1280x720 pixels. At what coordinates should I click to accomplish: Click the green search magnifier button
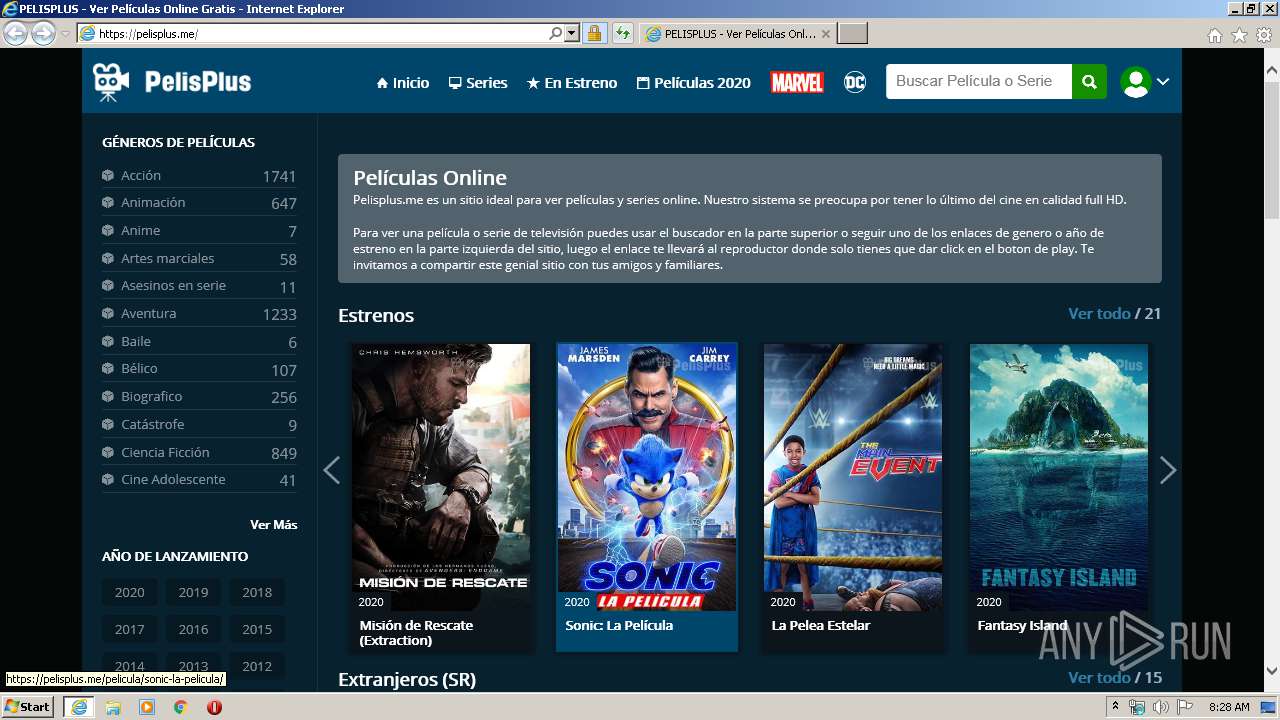pos(1089,82)
